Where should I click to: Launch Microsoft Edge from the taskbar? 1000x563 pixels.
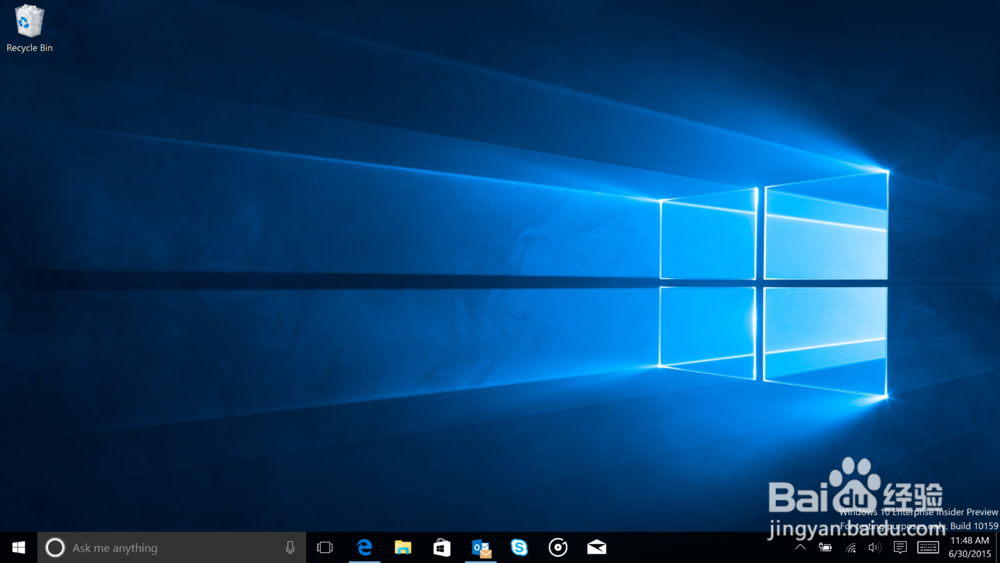pyautogui.click(x=364, y=548)
